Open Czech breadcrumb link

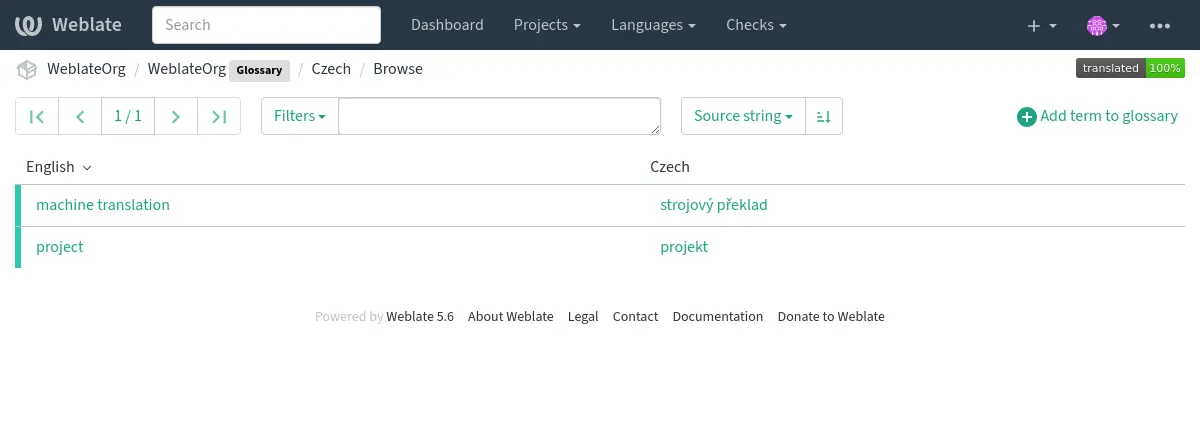331,69
